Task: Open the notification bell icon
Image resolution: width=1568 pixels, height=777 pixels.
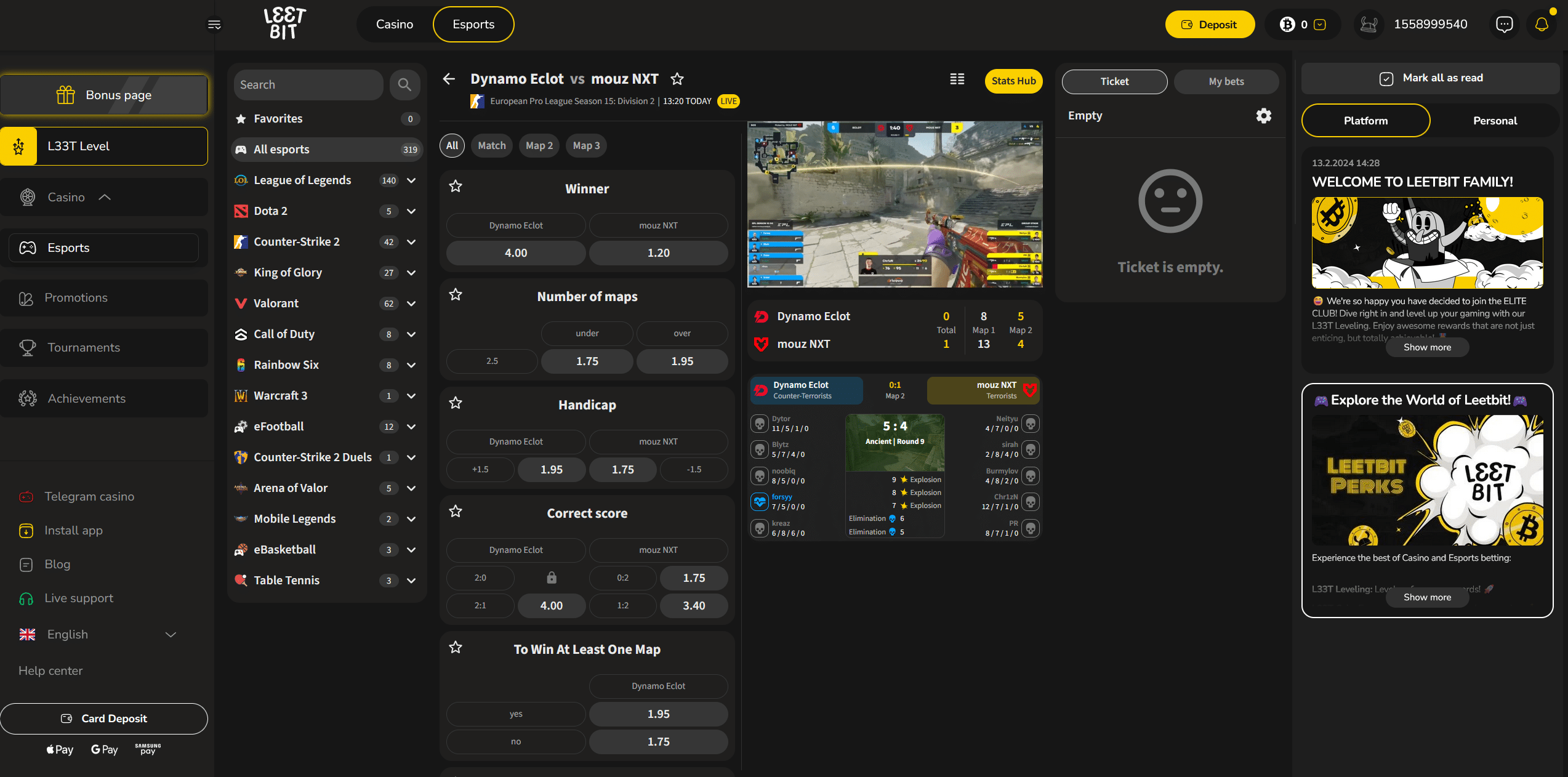Action: click(x=1542, y=24)
